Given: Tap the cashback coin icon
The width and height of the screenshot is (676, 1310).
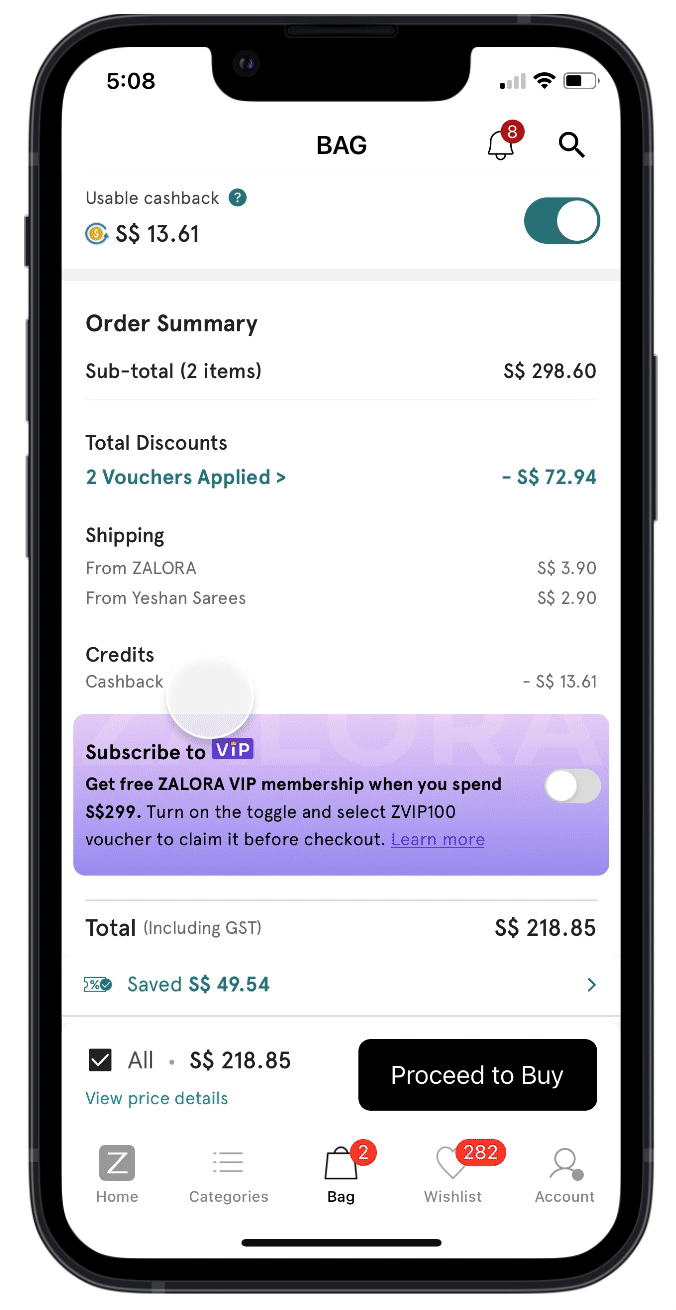Looking at the screenshot, I should point(97,234).
